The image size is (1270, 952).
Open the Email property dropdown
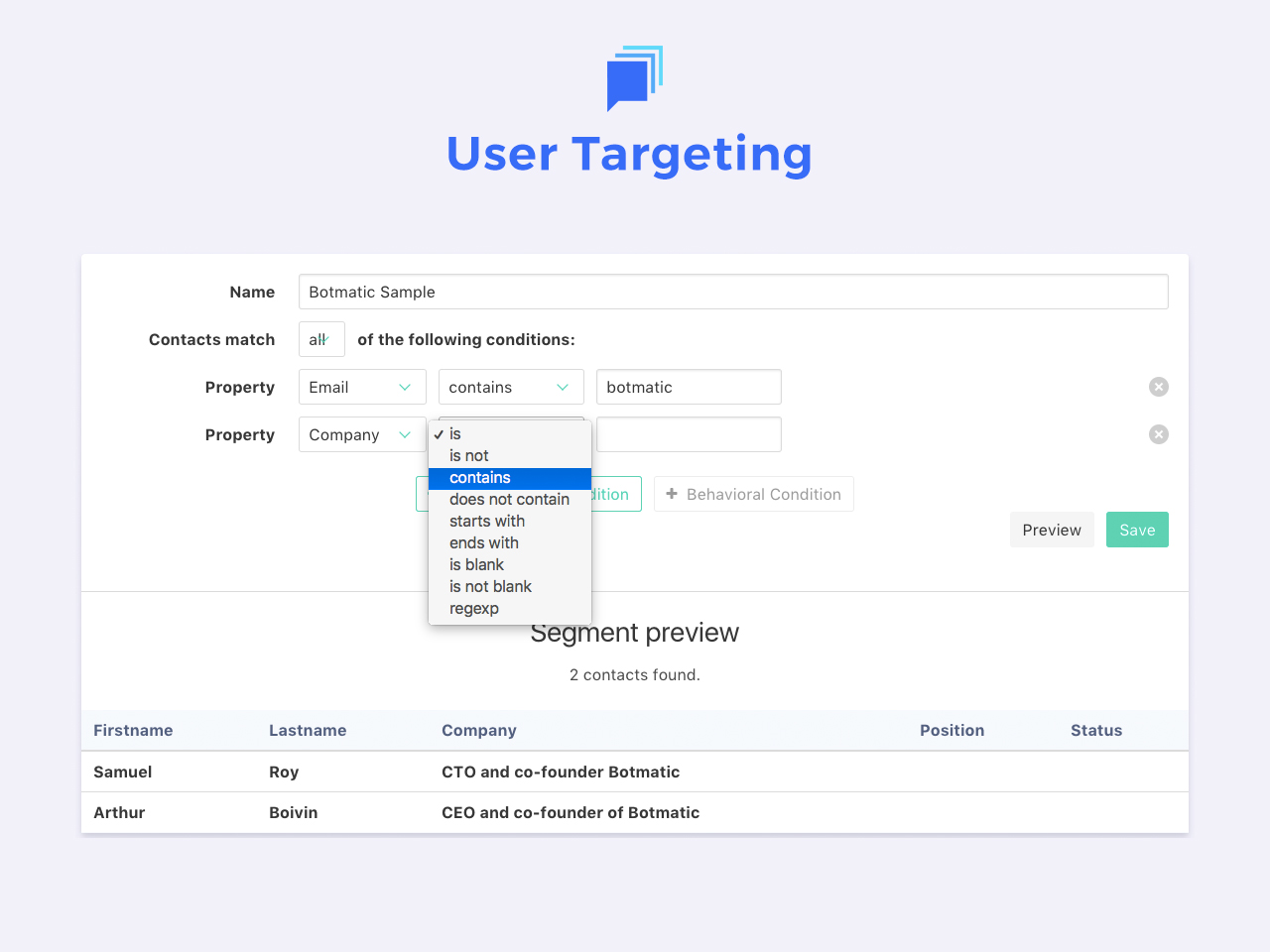[362, 387]
